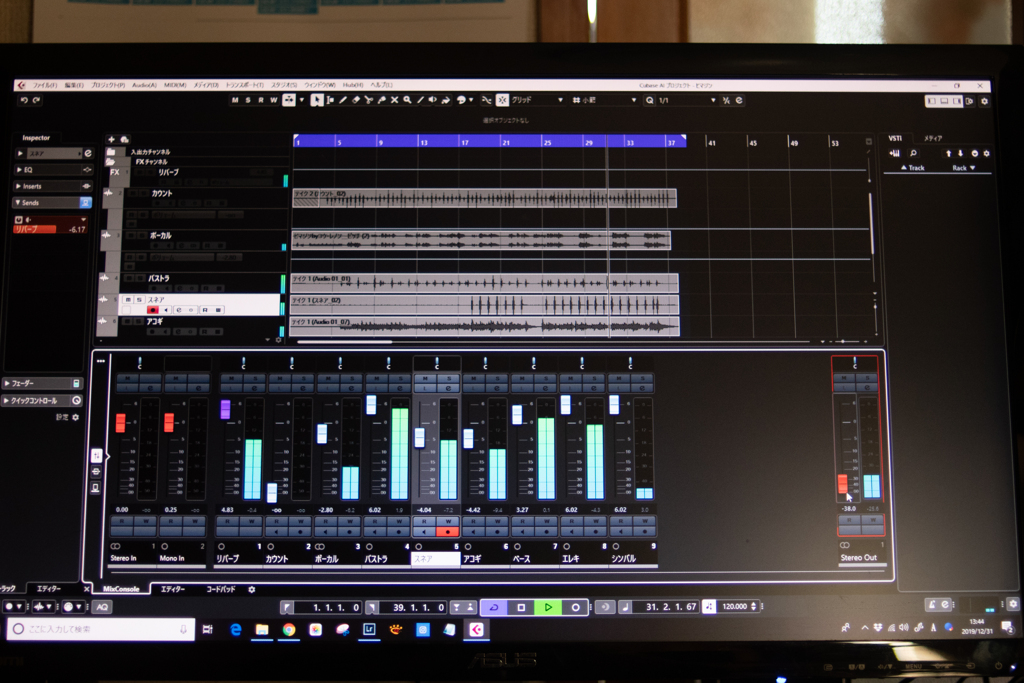The width and height of the screenshot is (1024, 683).
Task: Click the ボーカル channel fader handle
Action: point(322,434)
